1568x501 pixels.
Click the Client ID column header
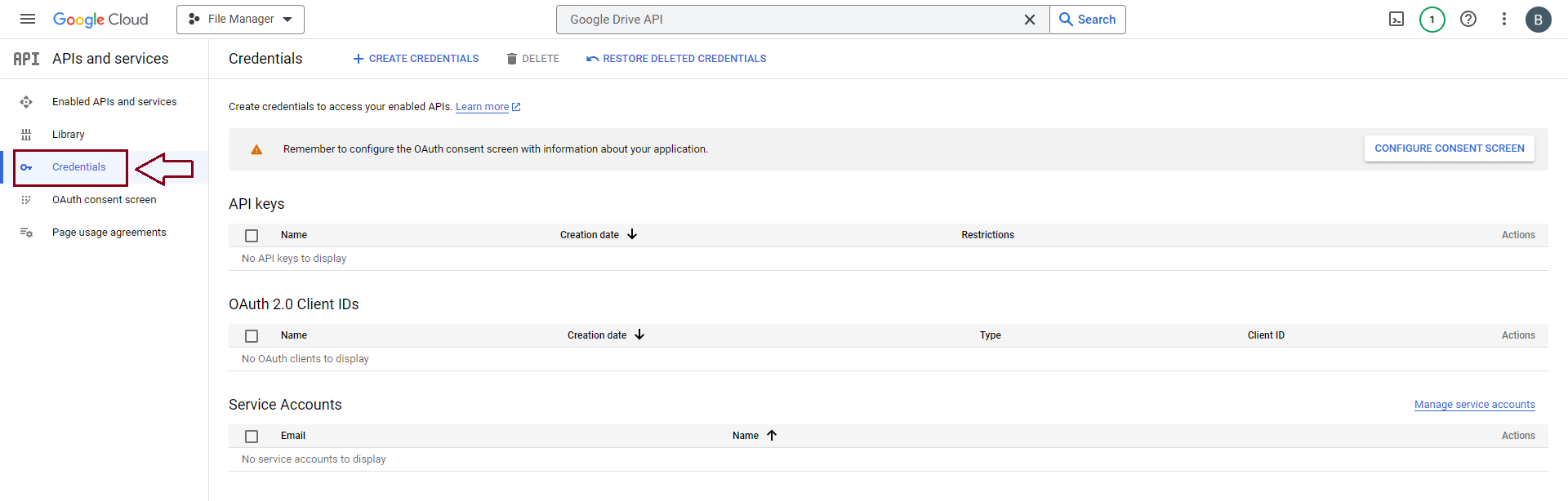tap(1266, 335)
